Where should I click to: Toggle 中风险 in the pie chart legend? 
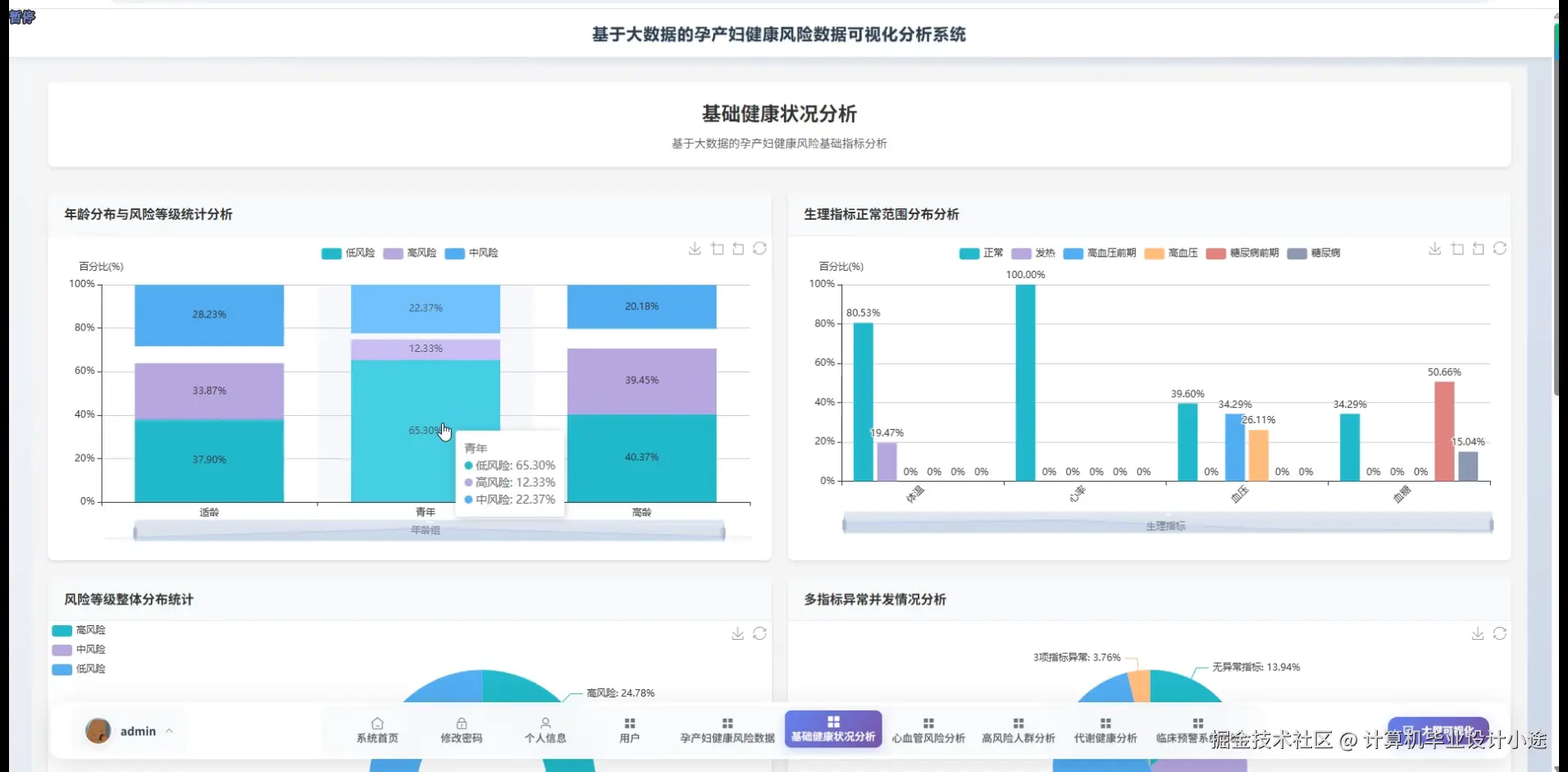(x=79, y=650)
